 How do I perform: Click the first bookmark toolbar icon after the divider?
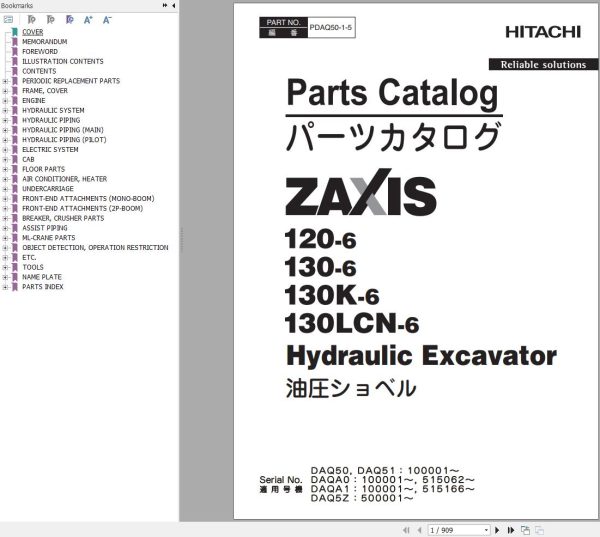coord(31,20)
